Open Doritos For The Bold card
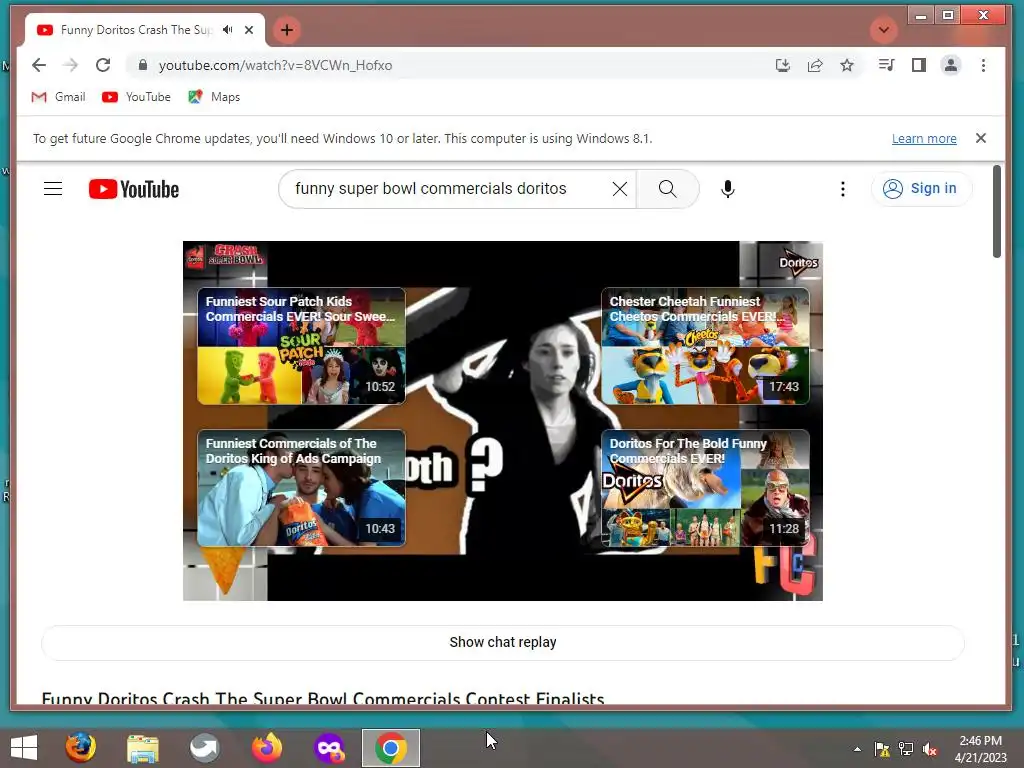Image resolution: width=1024 pixels, height=768 pixels. 705,488
